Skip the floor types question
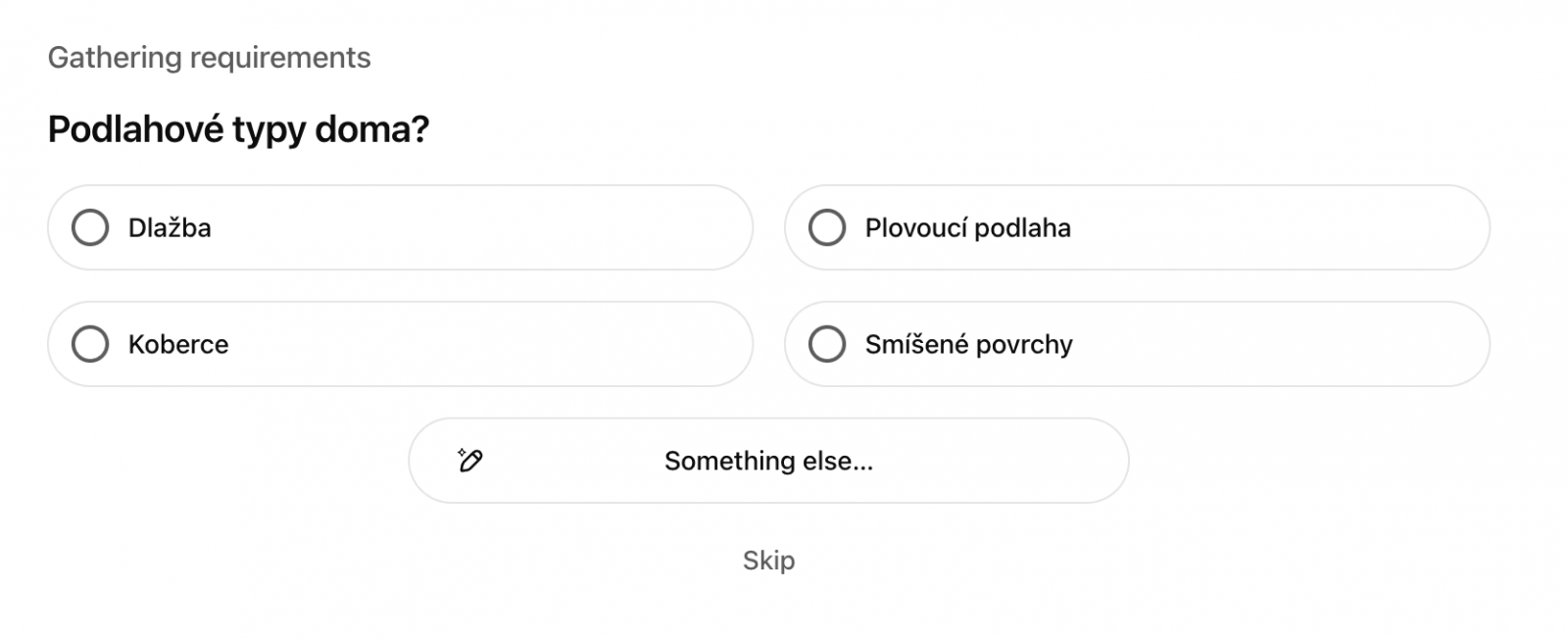 point(768,561)
